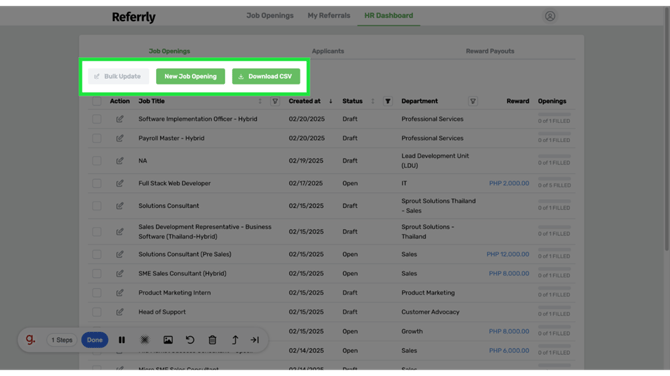The width and height of the screenshot is (670, 376).
Task: Click the image screenshot icon in toolbar
Action: coord(168,340)
